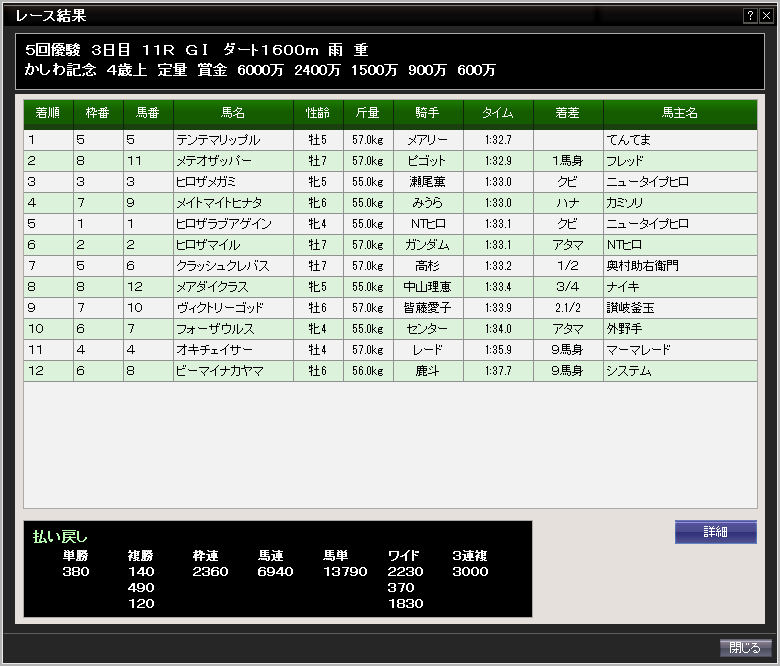
Task: Click the 閉じる button
Action: pyautogui.click(x=745, y=648)
